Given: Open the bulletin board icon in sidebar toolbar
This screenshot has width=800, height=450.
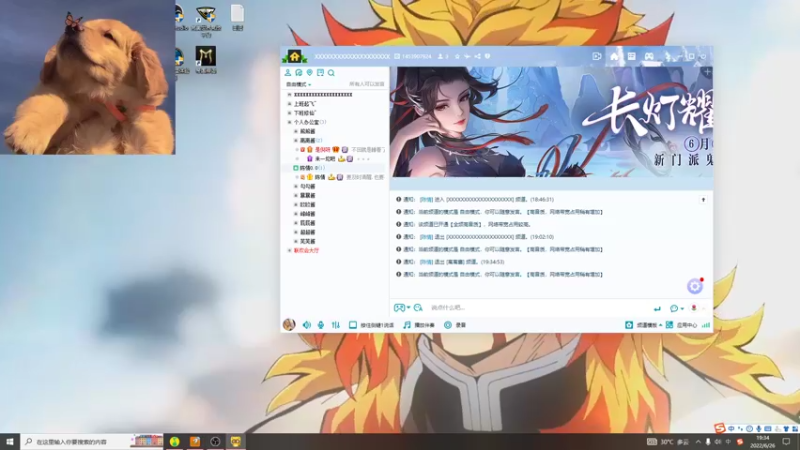Looking at the screenshot, I should click(320, 73).
